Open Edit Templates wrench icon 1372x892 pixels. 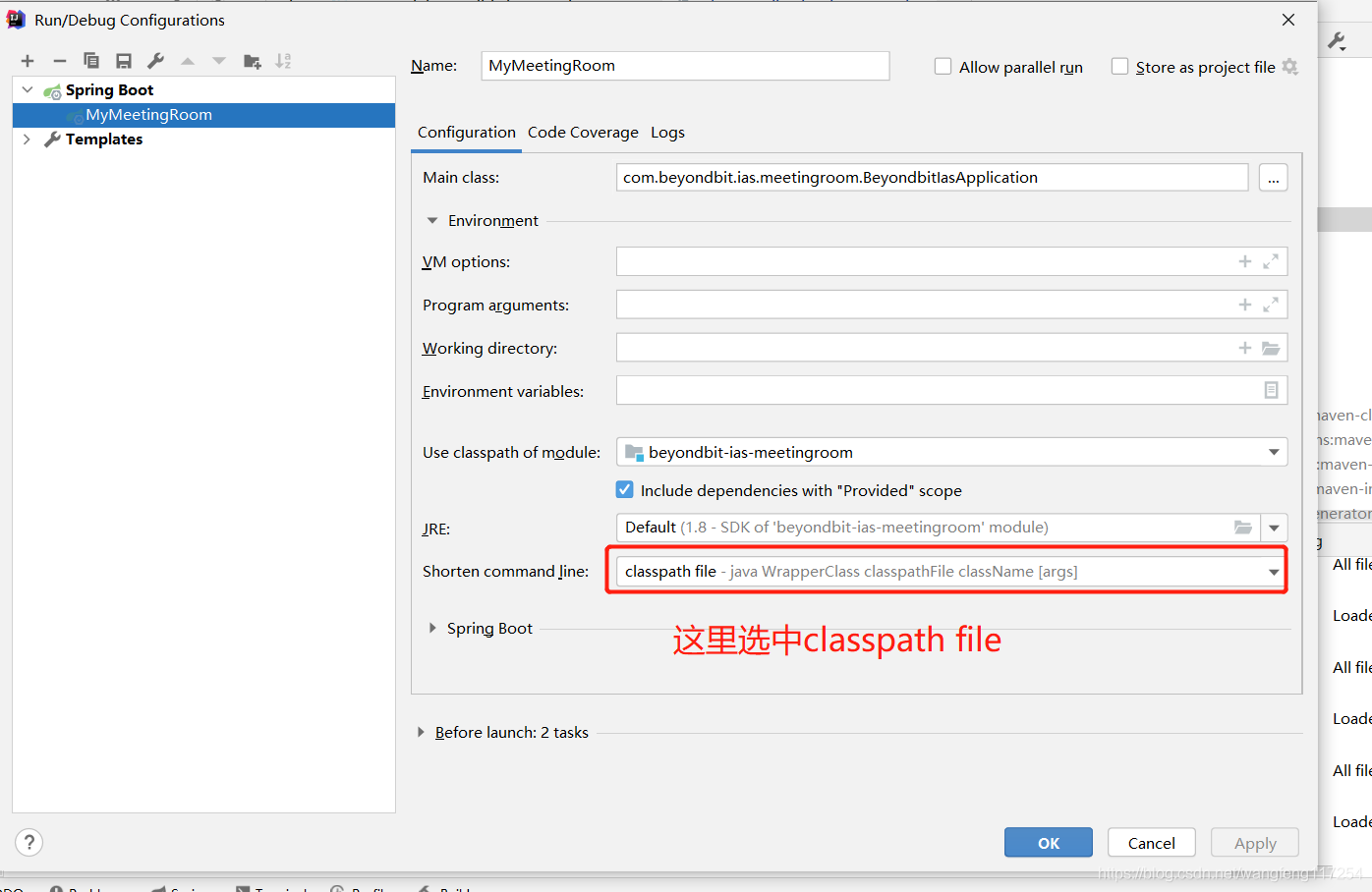point(155,61)
